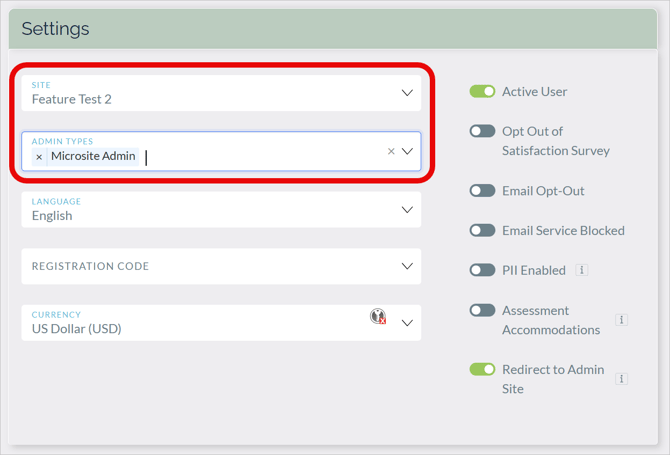
Task: Open the Assessment Accommodations info icon
Action: pyautogui.click(x=621, y=320)
